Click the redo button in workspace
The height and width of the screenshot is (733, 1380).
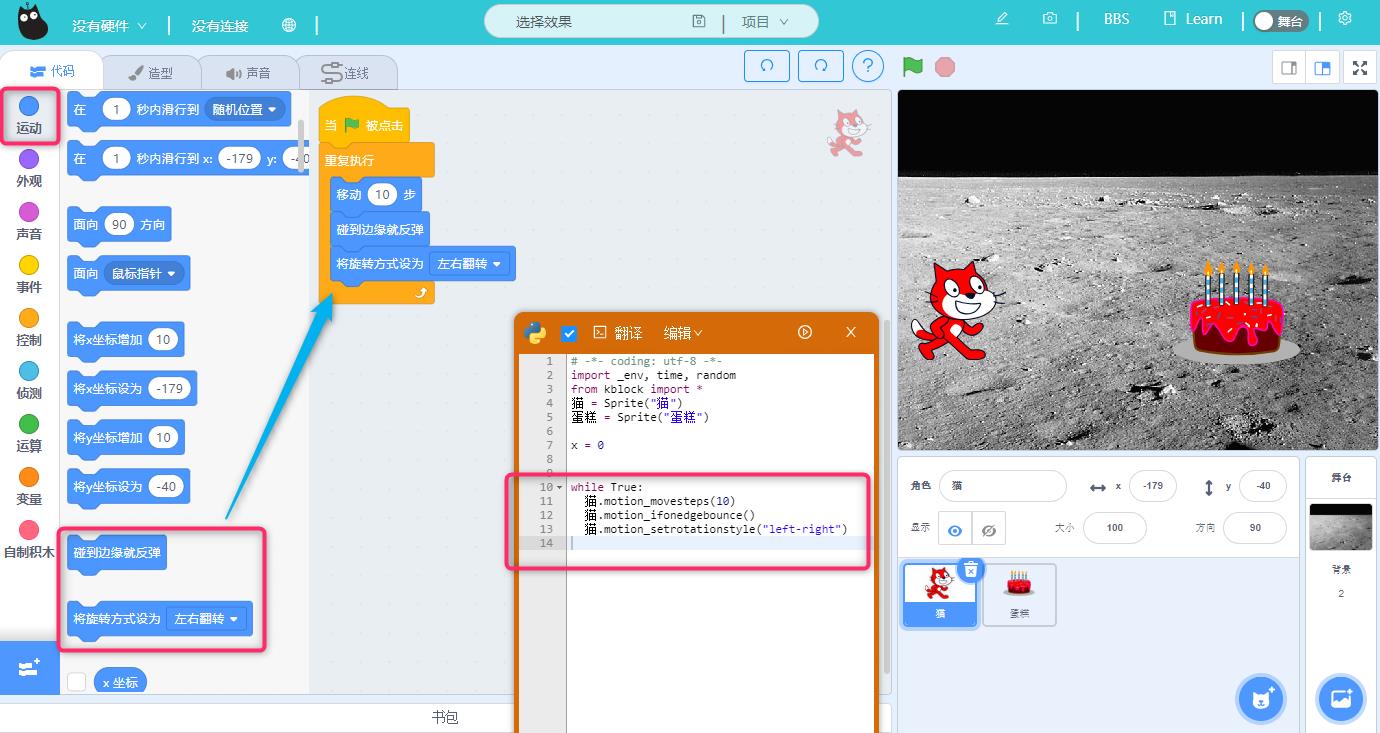821,66
